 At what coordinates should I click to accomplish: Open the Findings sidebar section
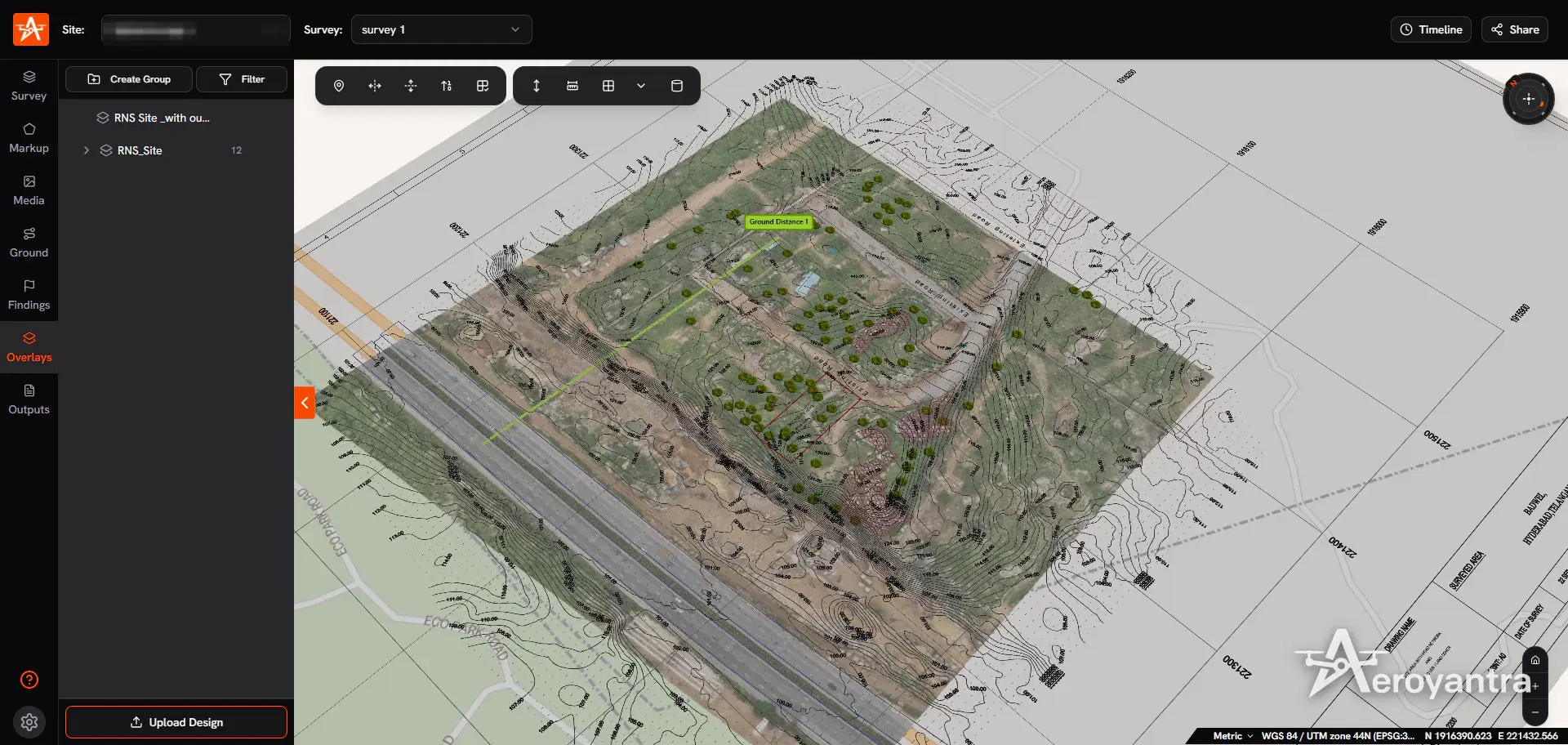pyautogui.click(x=29, y=295)
